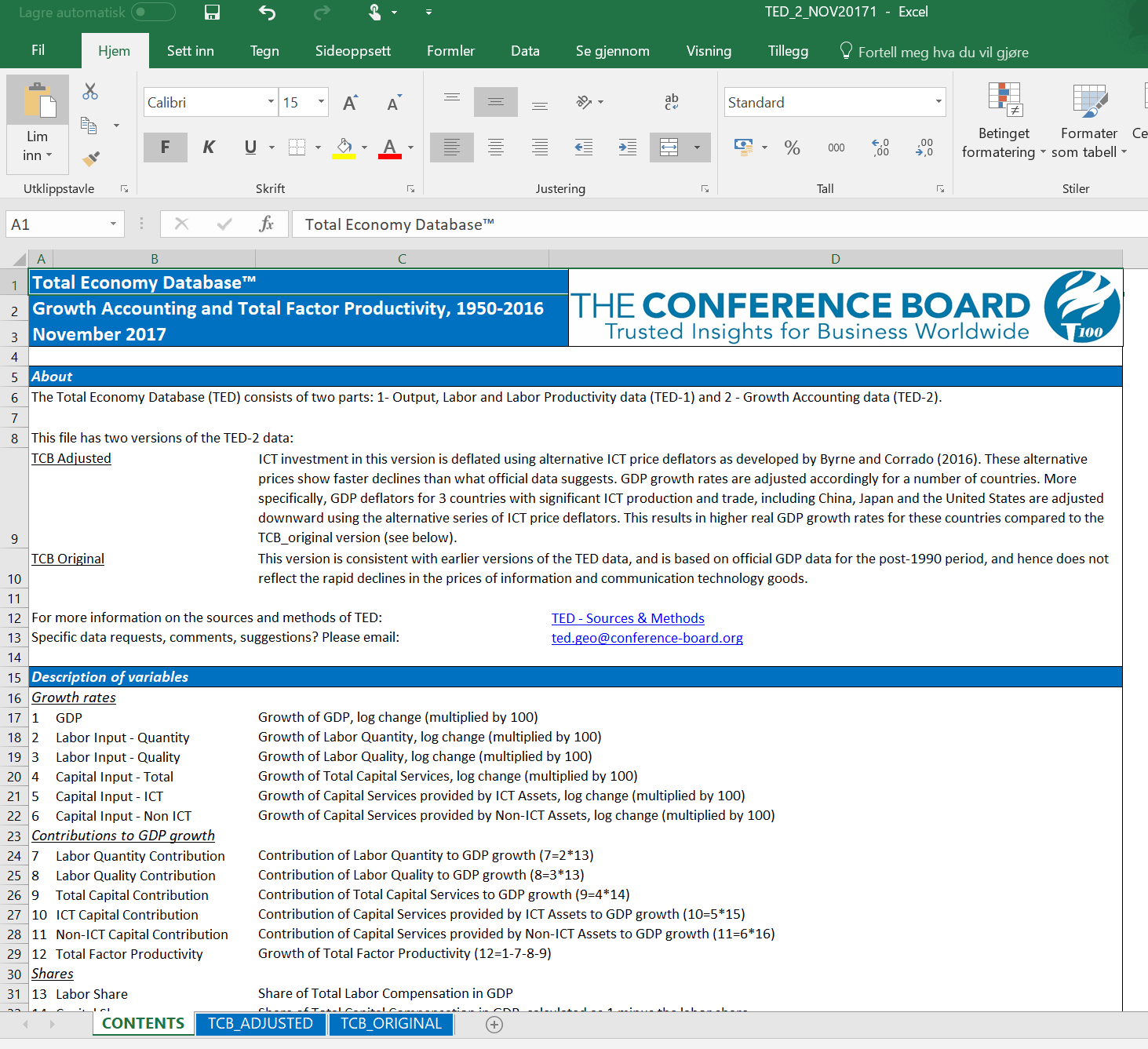Screen dimensions: 1148x1049
Task: Switch to the Sett inn tab
Action: pyautogui.click(x=190, y=51)
